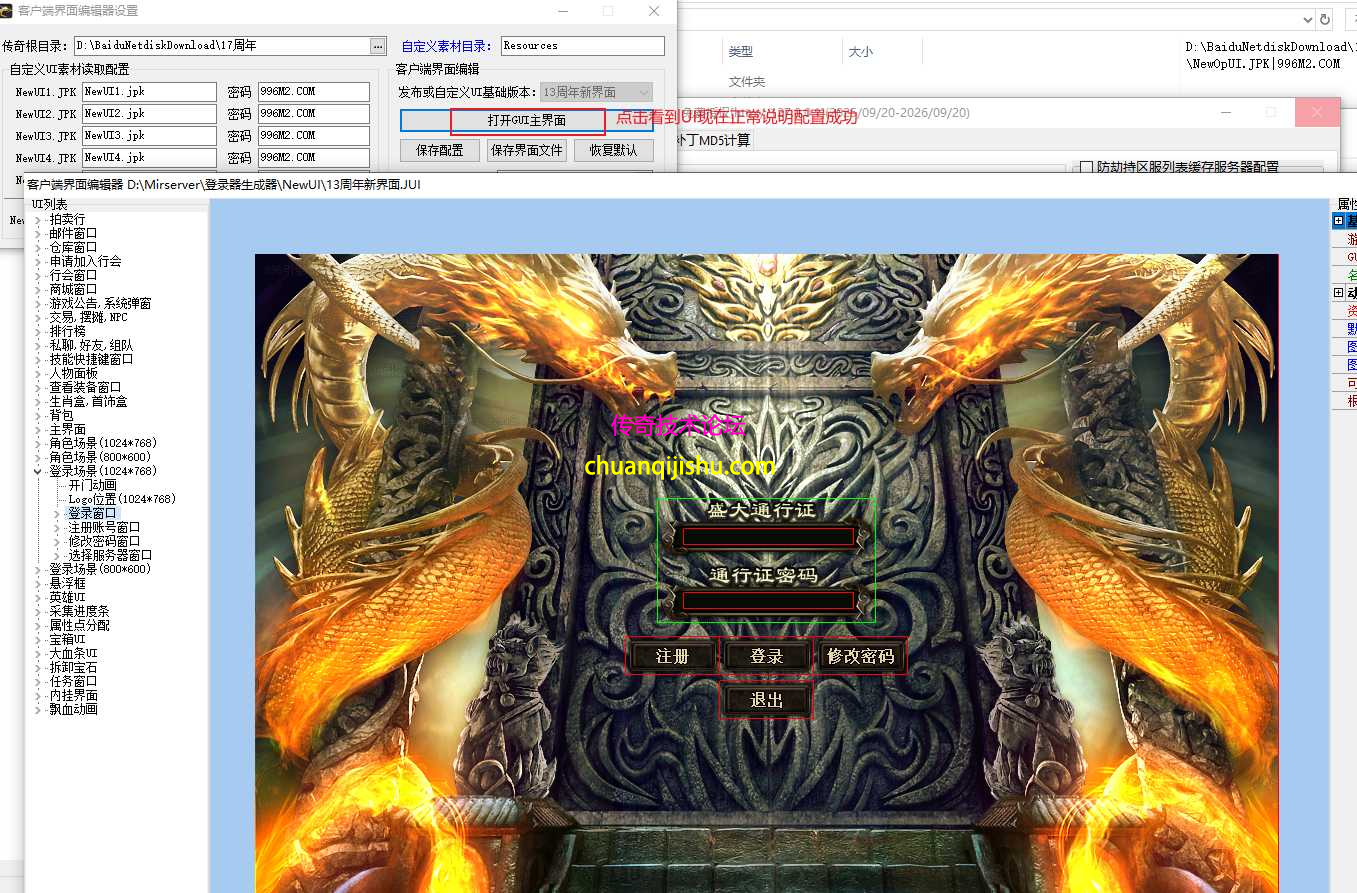Image resolution: width=1357 pixels, height=893 pixels.
Task: Select 登录窗口 in the UI列表 tree
Action: tap(91, 512)
